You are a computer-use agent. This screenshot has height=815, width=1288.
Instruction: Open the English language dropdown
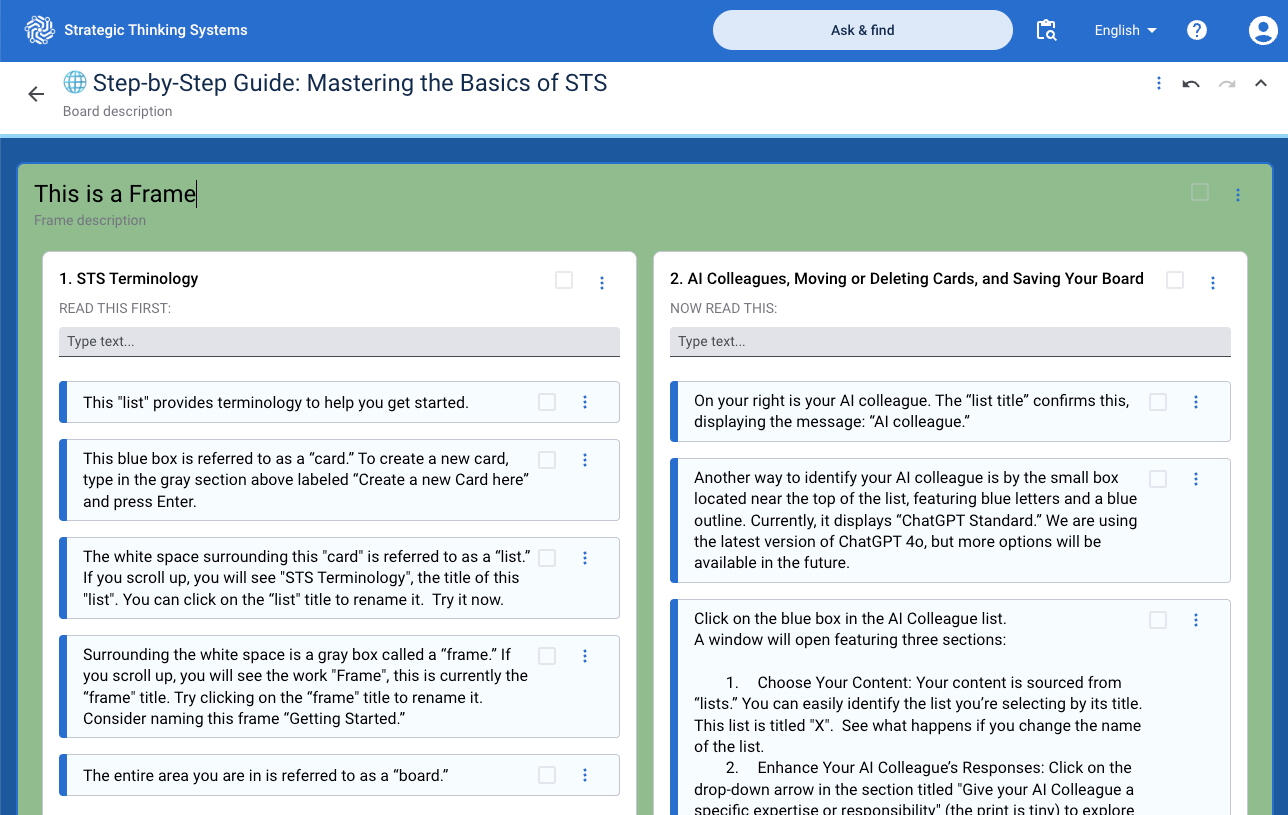pos(1125,30)
